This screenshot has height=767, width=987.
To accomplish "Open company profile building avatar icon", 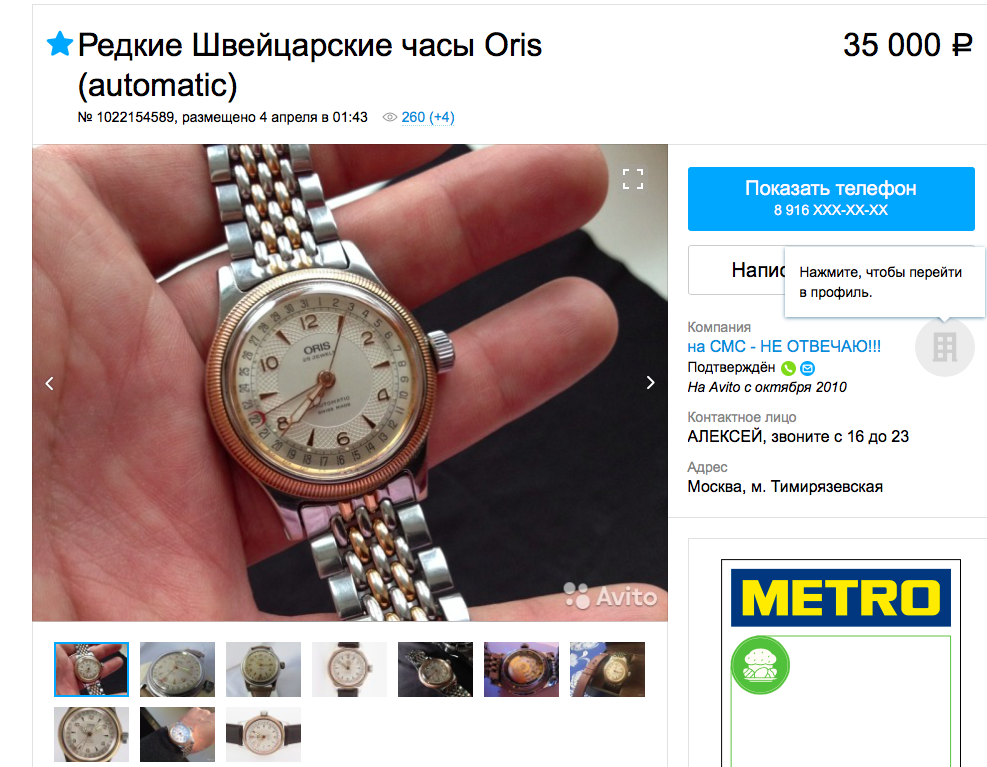I will coord(944,347).
